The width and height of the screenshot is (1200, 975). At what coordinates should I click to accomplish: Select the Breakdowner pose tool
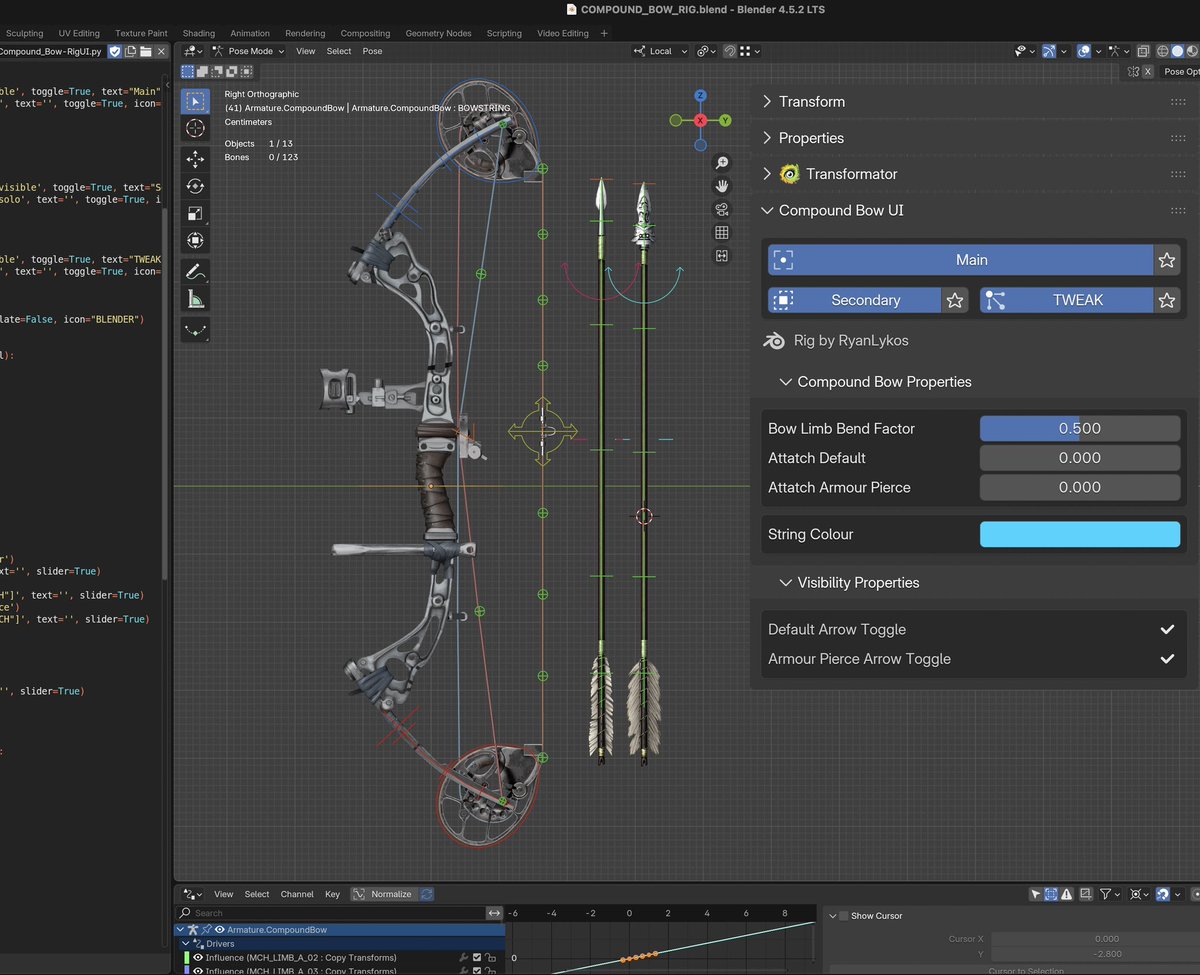point(195,329)
